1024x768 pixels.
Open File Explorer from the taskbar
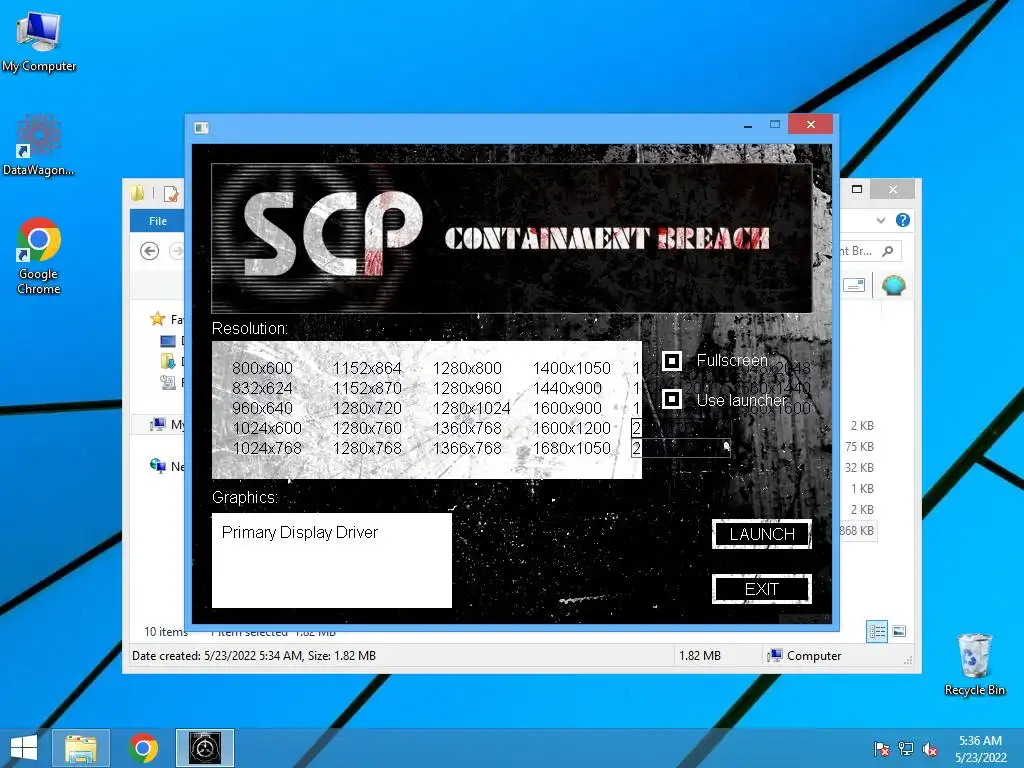tap(81, 748)
